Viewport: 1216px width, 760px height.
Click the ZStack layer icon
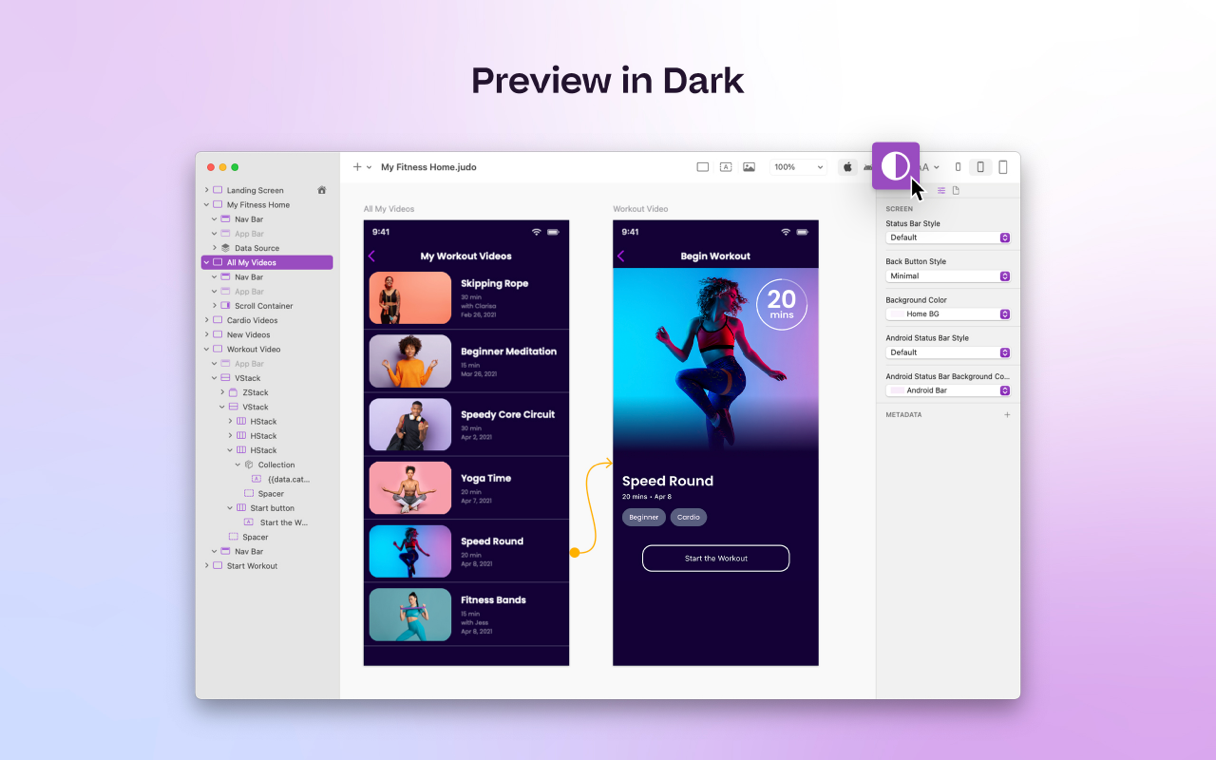[x=233, y=393]
